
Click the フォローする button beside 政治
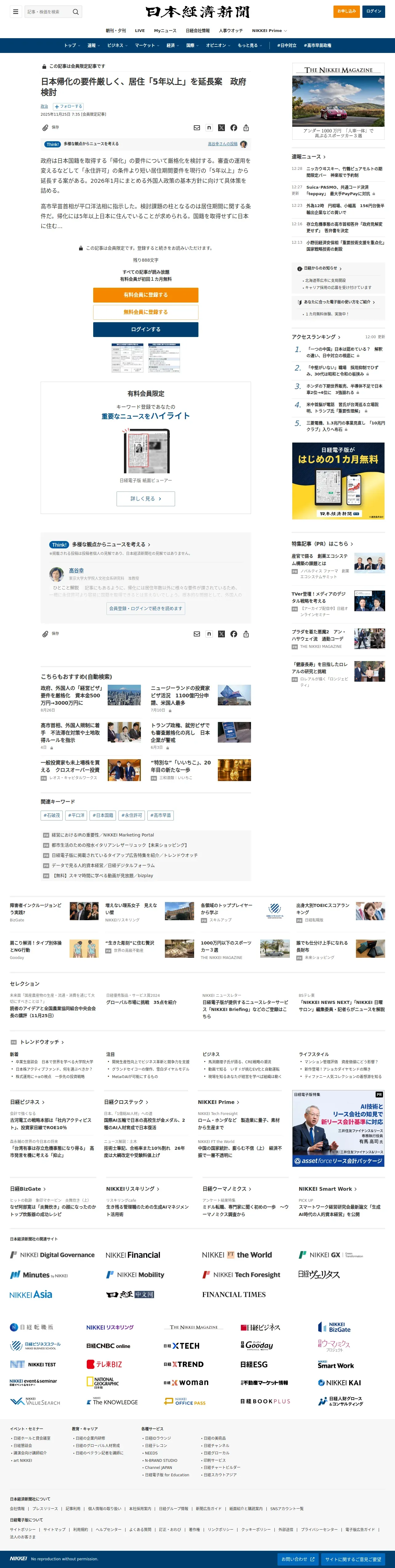click(x=68, y=106)
